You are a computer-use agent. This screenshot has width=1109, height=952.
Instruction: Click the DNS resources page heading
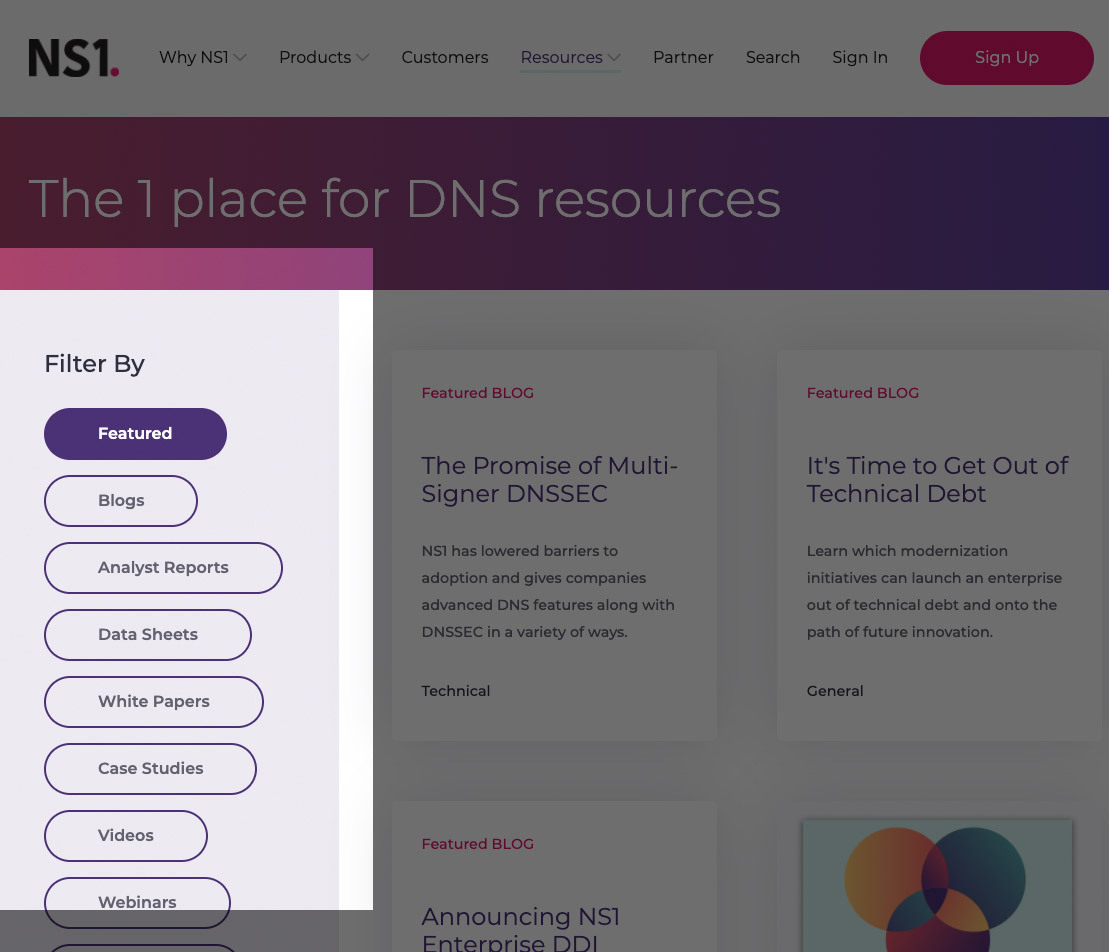click(x=405, y=199)
